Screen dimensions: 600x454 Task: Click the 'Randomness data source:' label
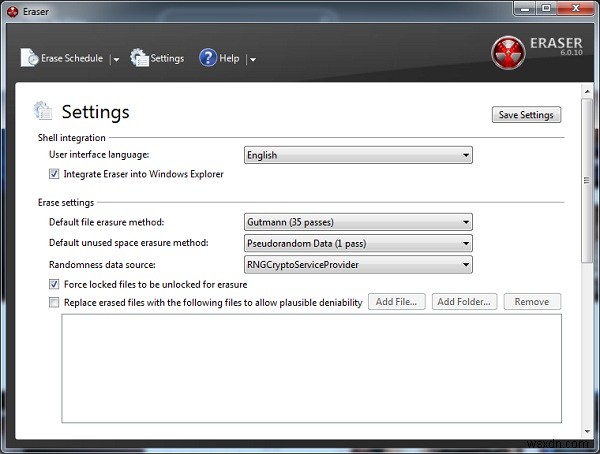point(102,265)
